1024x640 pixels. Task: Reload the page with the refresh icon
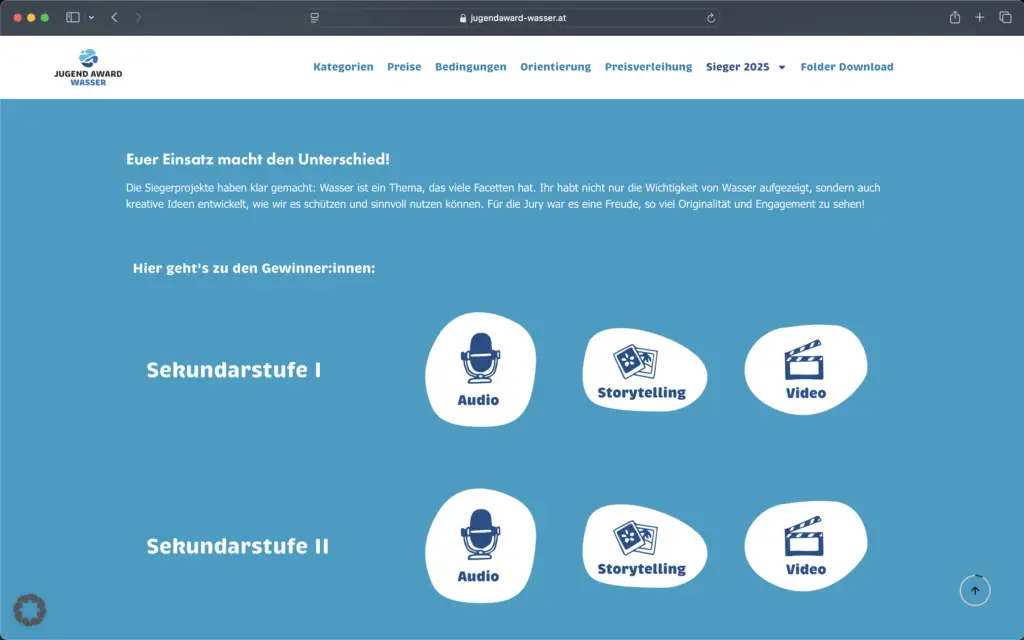click(710, 17)
